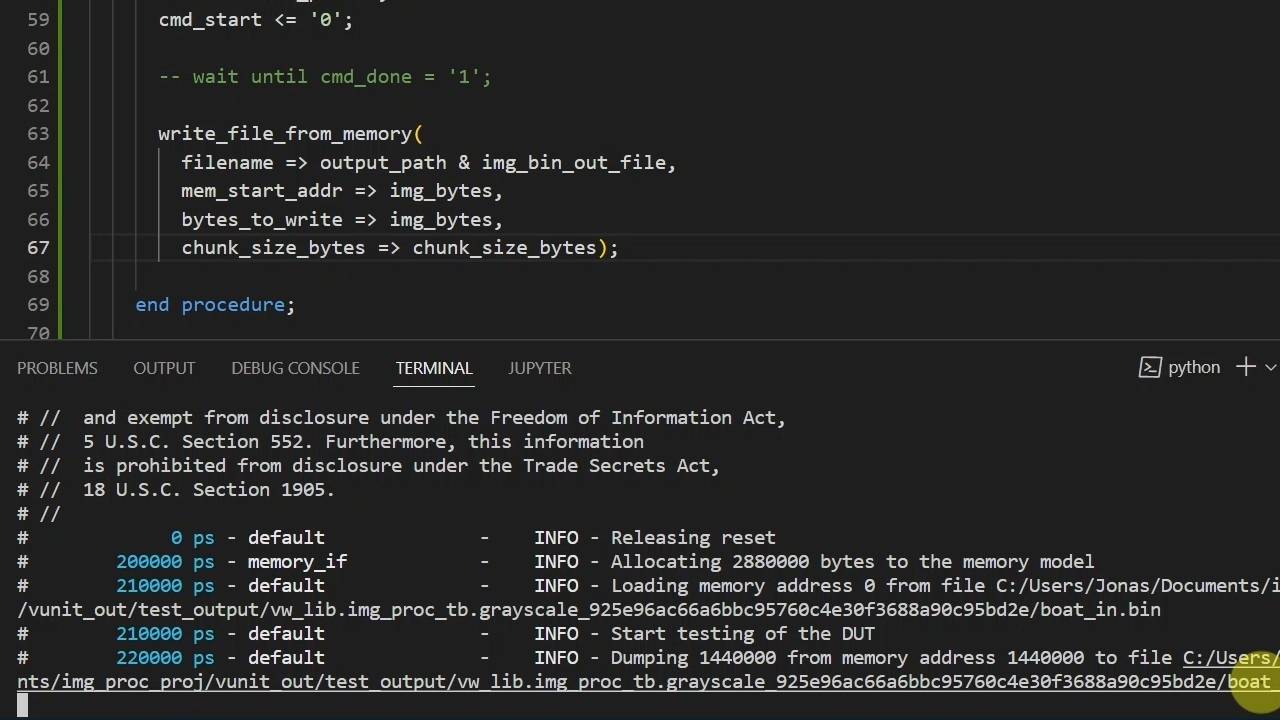Click the 'end procedure;' statement
The image size is (1280, 720).
point(215,305)
